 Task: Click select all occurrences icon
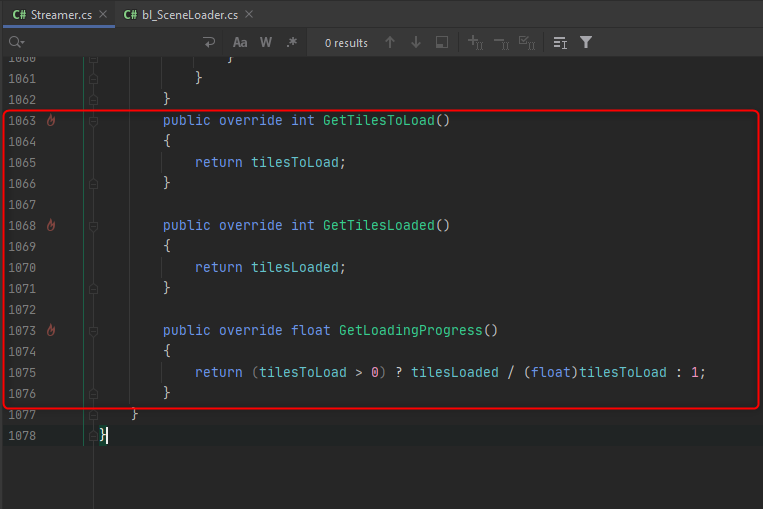pyautogui.click(x=527, y=43)
